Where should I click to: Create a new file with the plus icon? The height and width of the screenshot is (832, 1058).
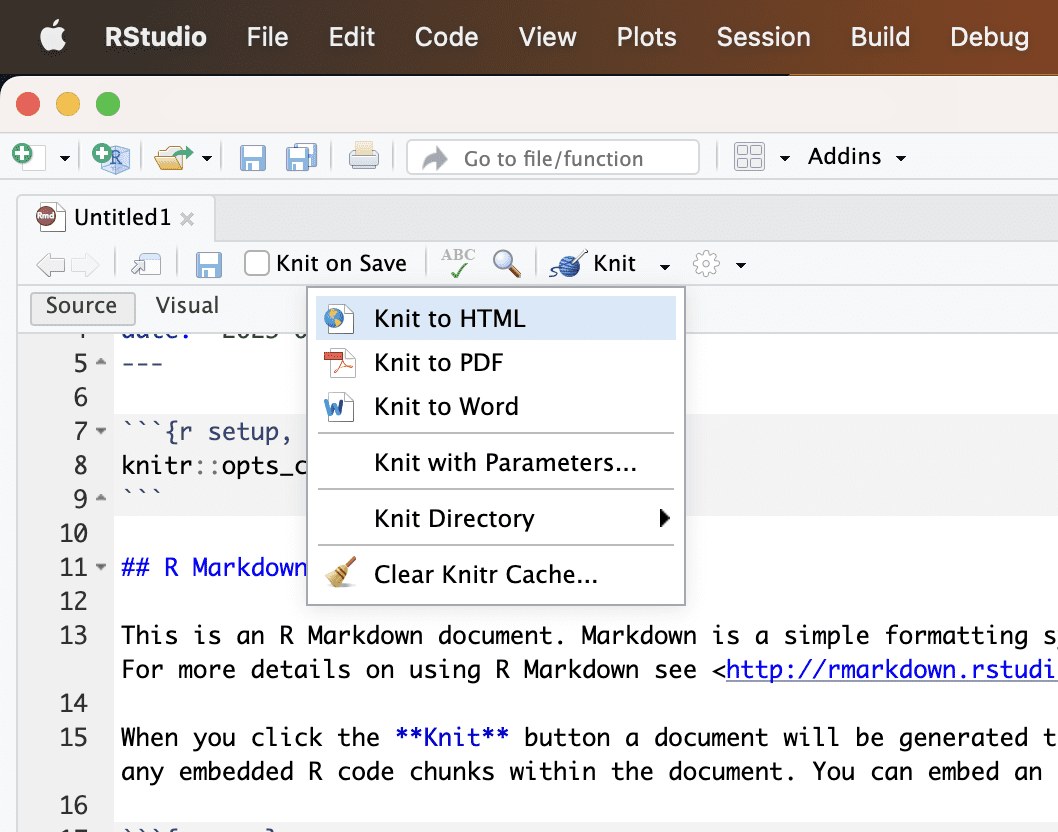[28, 157]
